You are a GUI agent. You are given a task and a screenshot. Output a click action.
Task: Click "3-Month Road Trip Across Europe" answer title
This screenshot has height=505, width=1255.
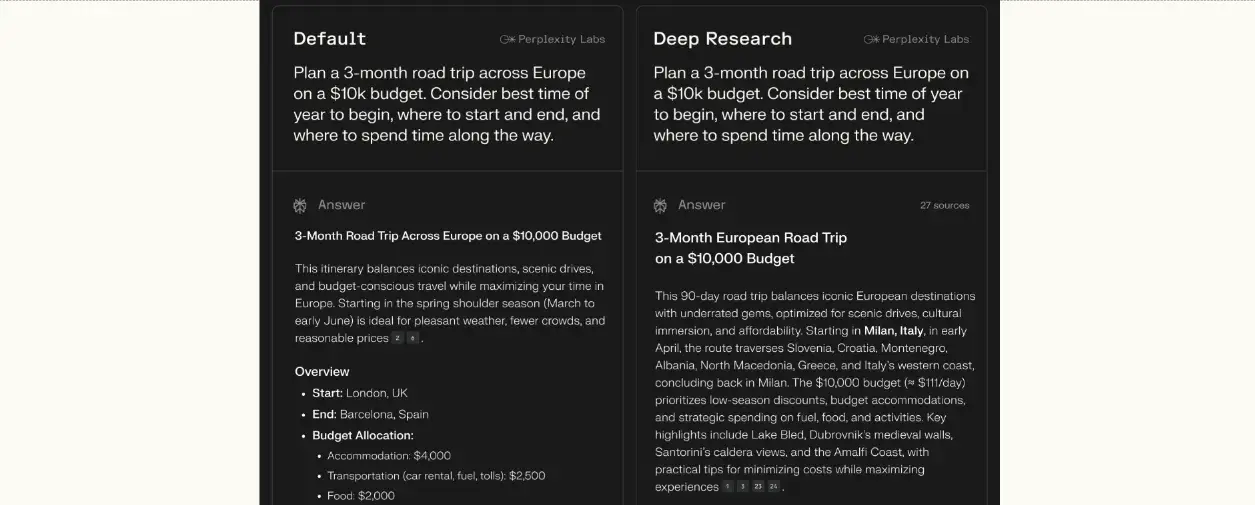pos(448,236)
